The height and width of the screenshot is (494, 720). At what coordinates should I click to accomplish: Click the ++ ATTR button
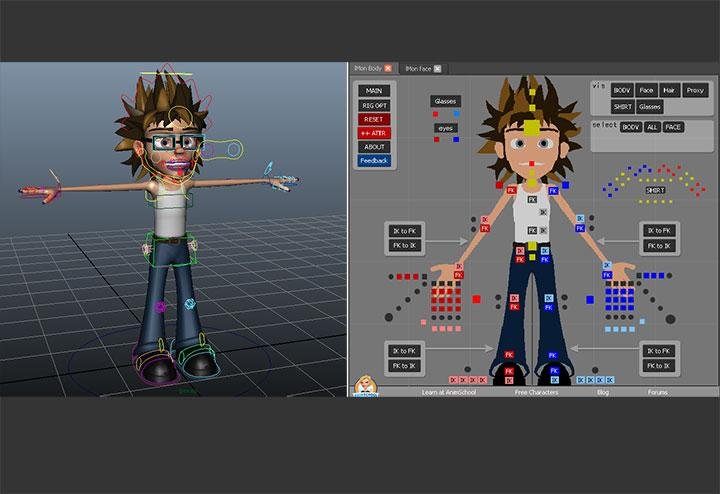tap(374, 133)
